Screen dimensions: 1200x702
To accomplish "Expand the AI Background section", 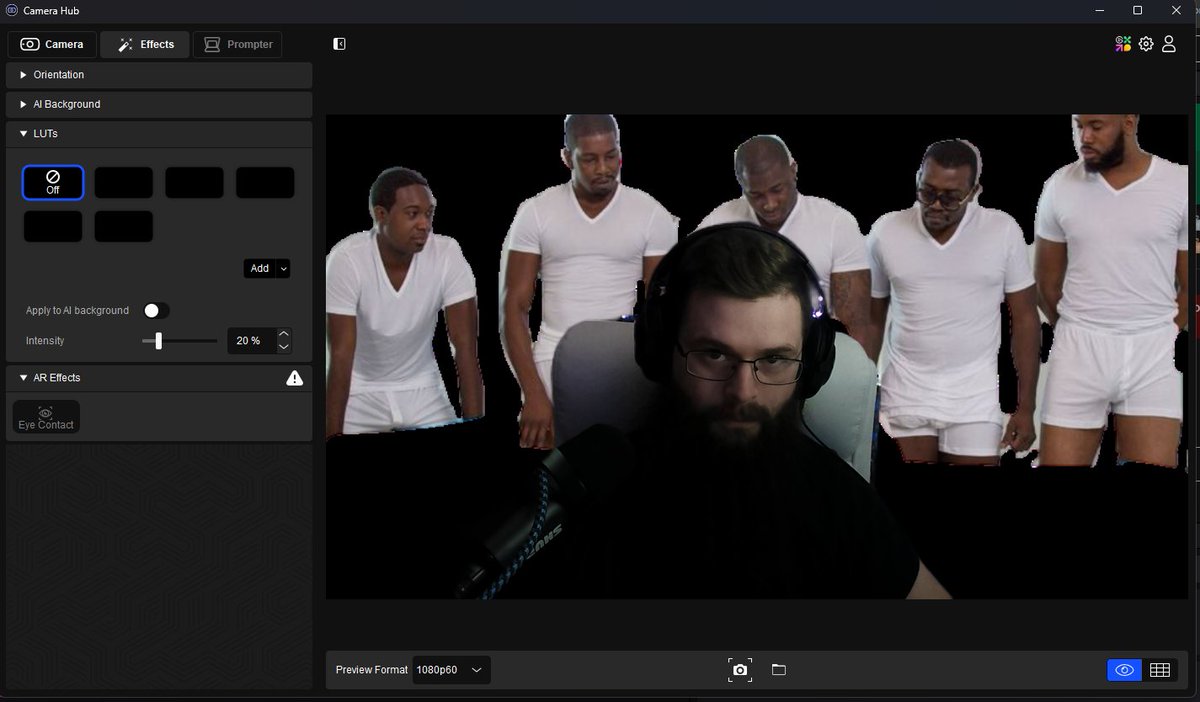I will coord(159,104).
